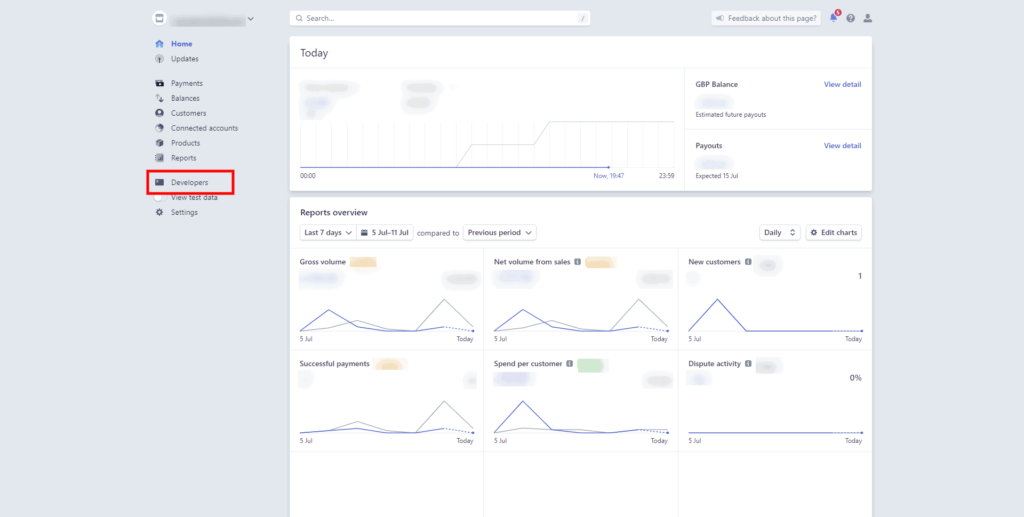
Task: Click info icon beside Spend per customer
Action: [570, 364]
